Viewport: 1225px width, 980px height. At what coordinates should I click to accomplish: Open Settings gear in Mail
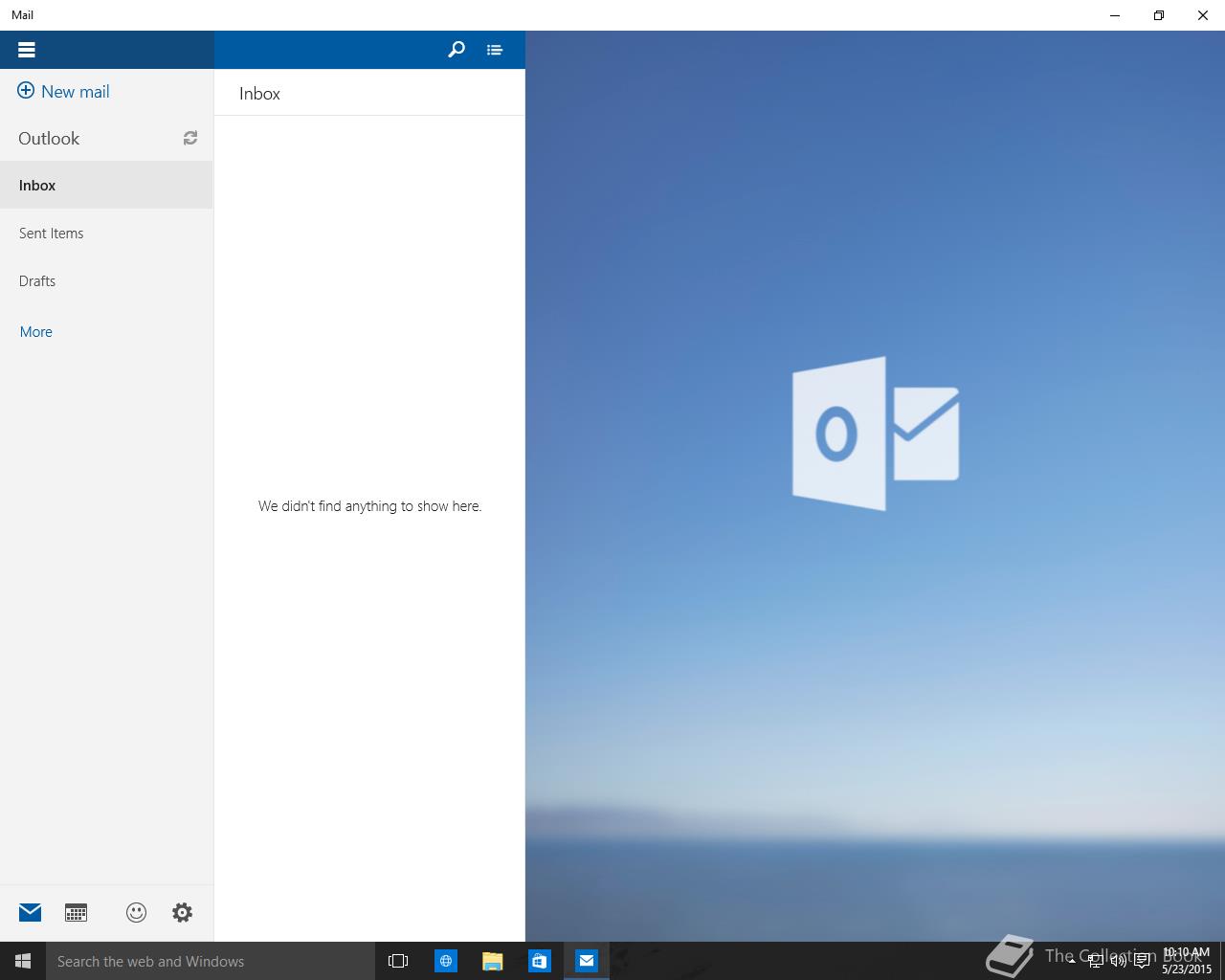pos(182,912)
